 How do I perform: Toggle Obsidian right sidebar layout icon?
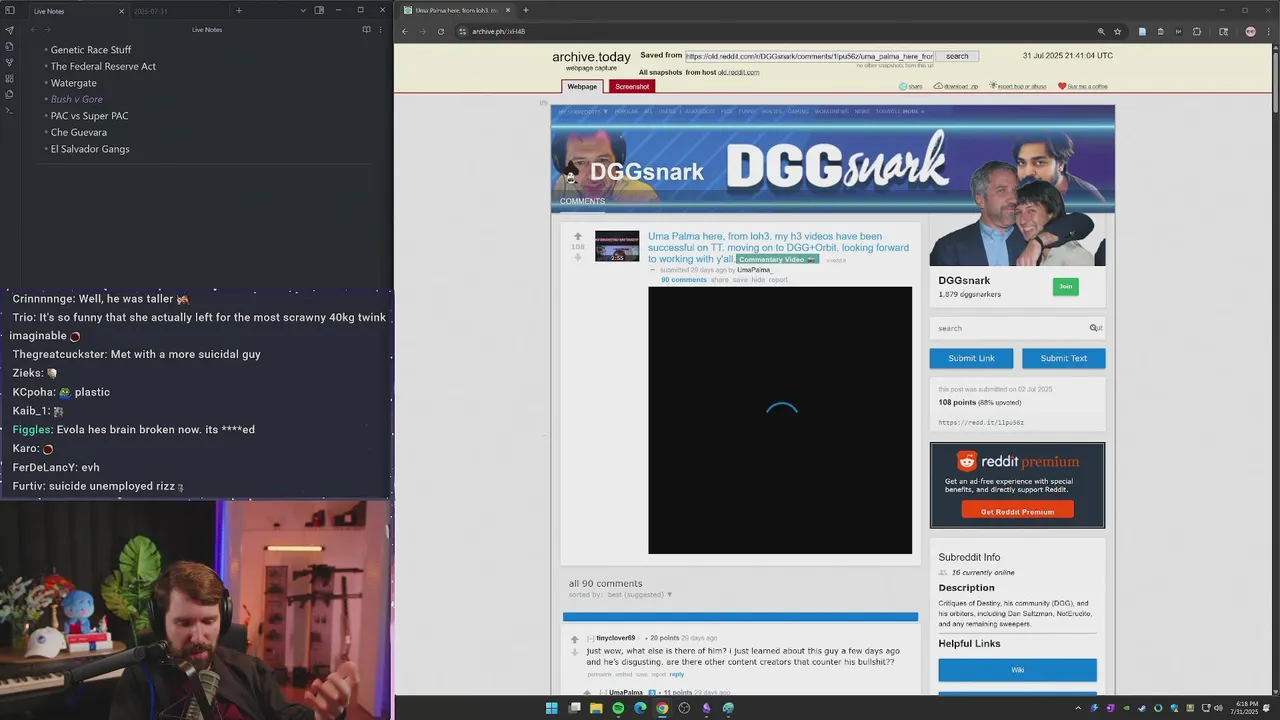(319, 10)
